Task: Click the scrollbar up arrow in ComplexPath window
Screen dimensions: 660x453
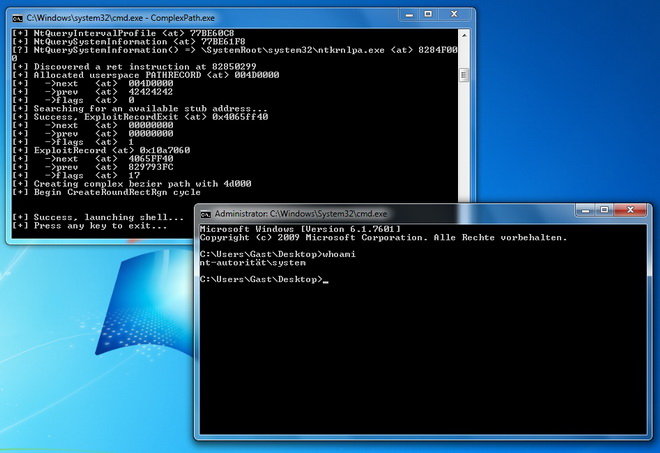Action: point(463,35)
